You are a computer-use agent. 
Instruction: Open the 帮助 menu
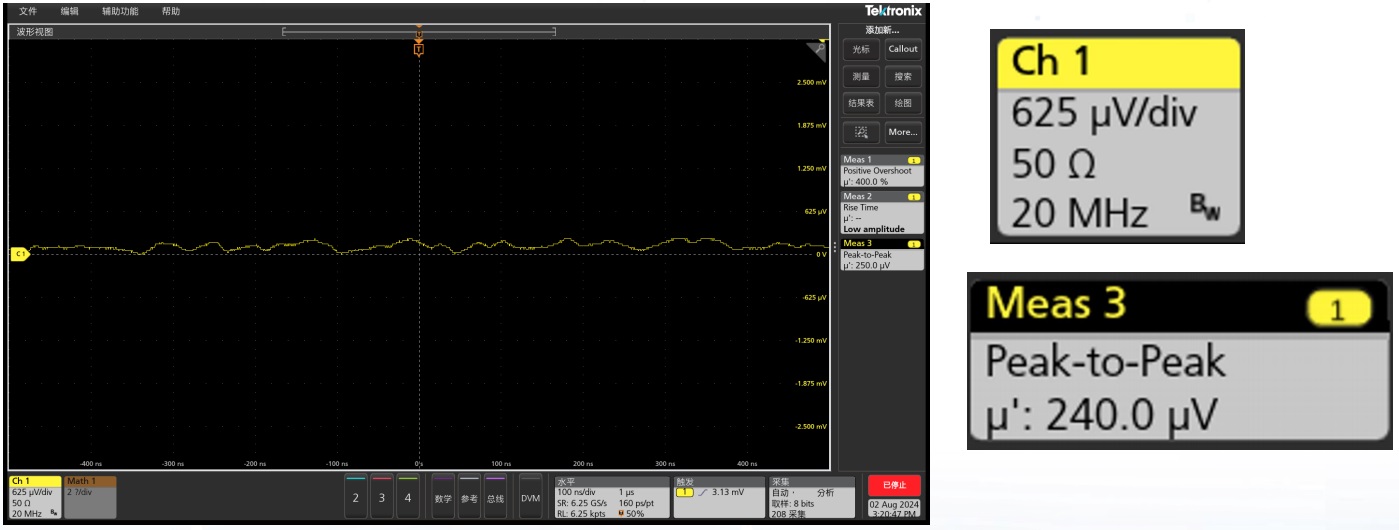point(171,10)
